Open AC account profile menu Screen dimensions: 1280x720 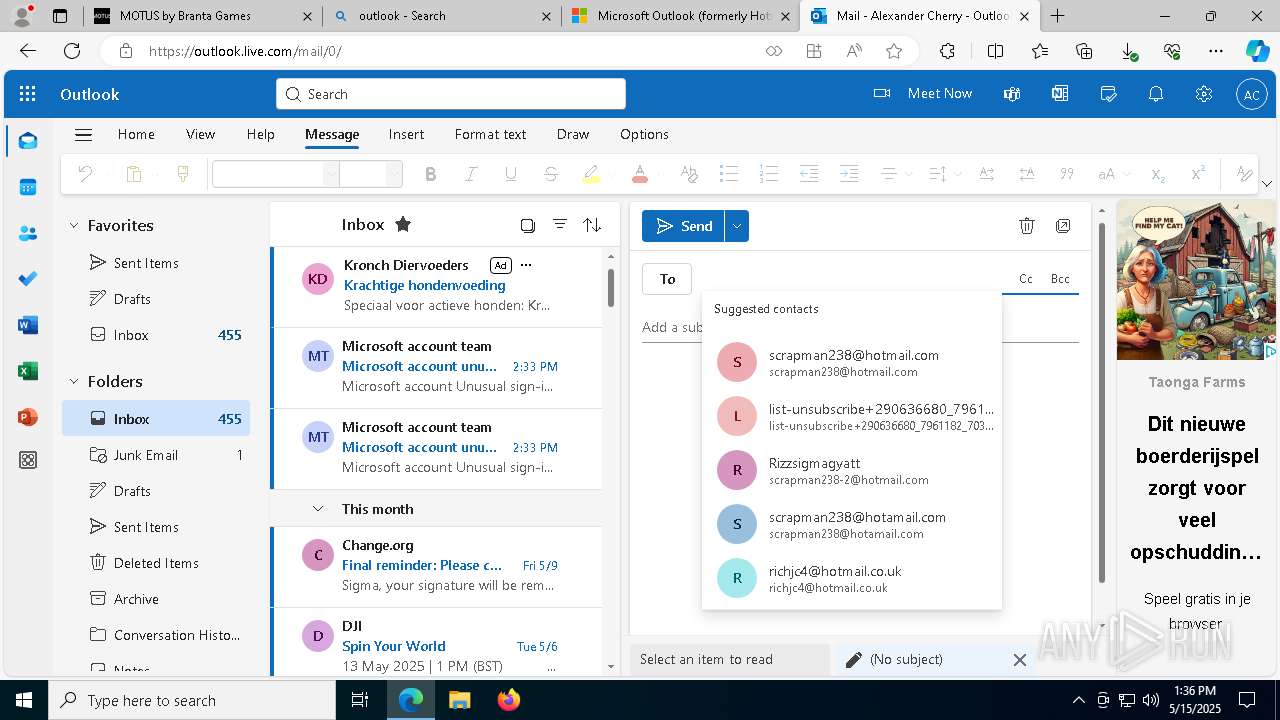click(x=1252, y=94)
